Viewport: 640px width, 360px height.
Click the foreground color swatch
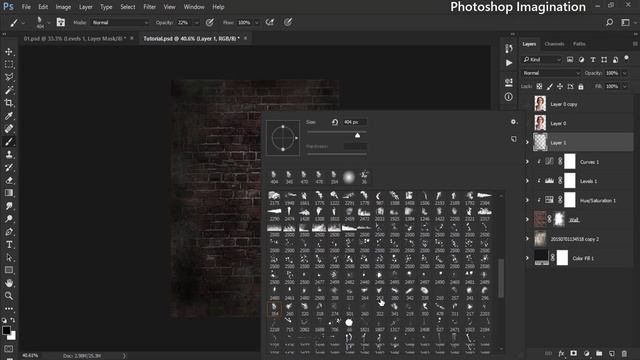coord(6,330)
